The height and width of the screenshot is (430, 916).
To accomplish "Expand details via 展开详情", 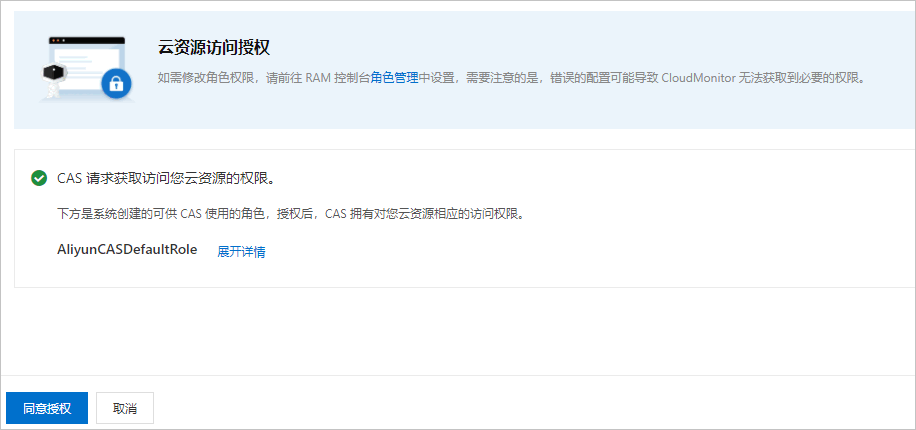I will tap(241, 252).
